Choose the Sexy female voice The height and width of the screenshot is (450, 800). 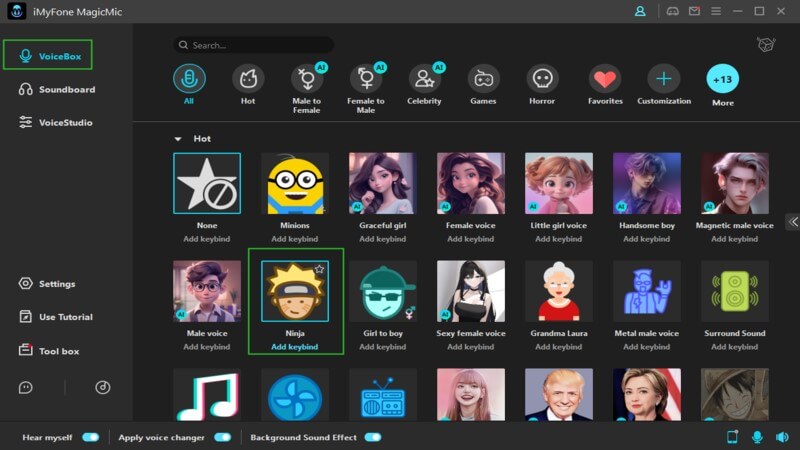[471, 291]
